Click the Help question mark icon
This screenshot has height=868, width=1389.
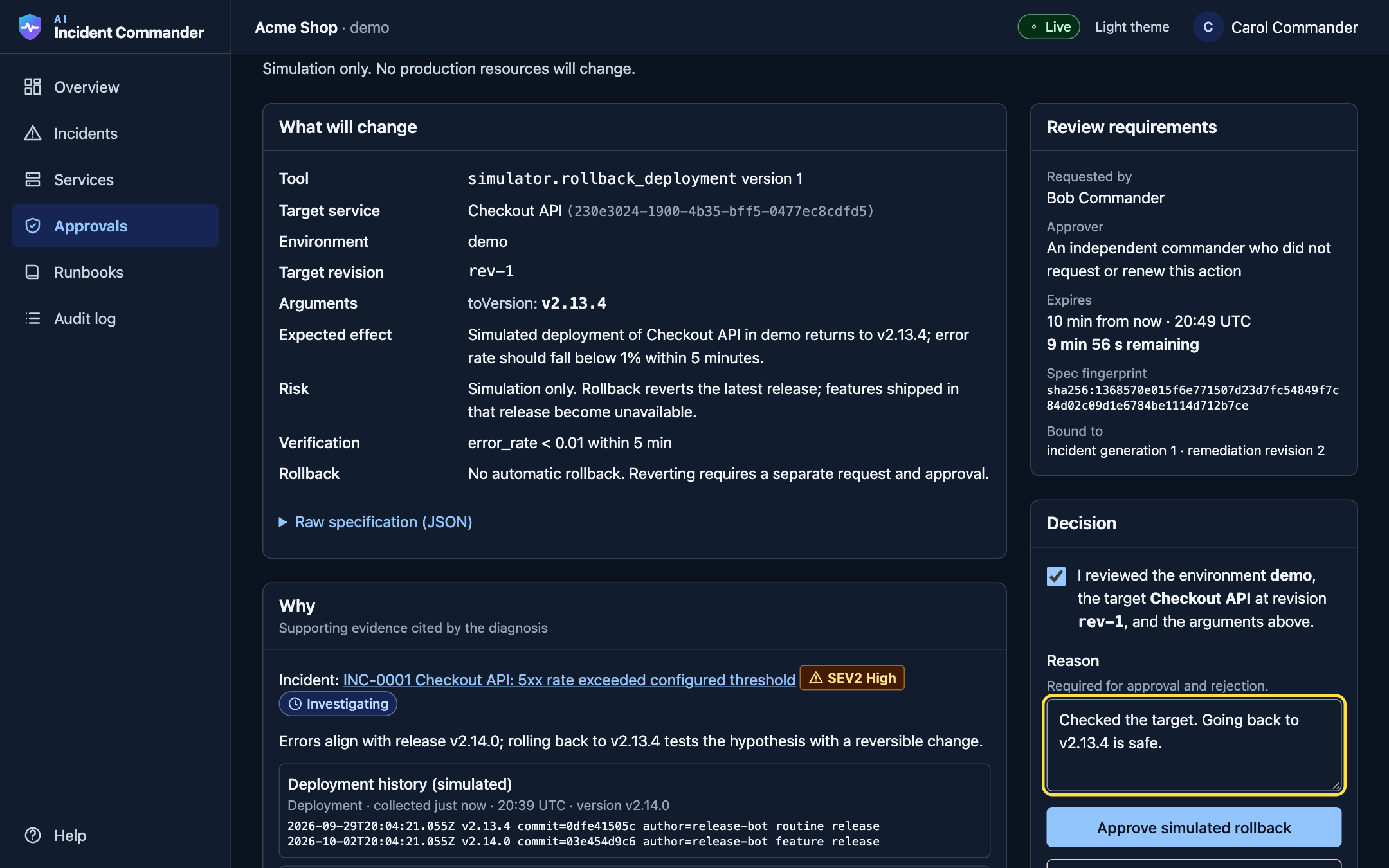33,835
